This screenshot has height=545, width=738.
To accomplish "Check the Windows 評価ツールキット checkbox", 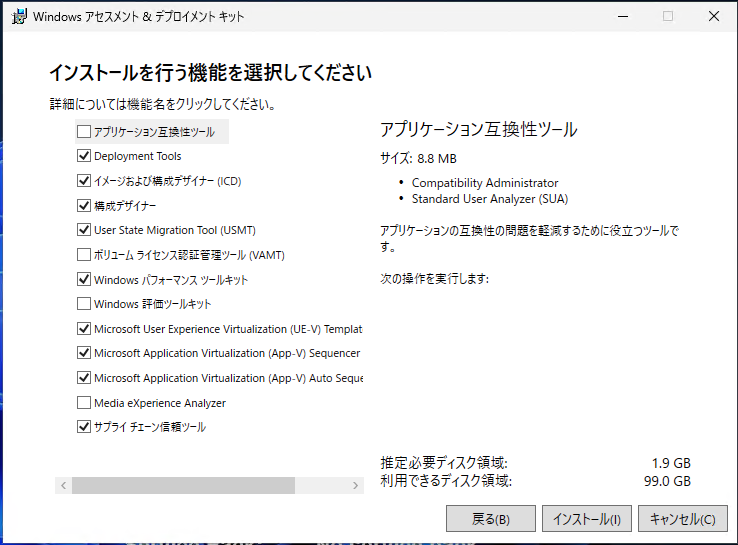I will point(84,304).
